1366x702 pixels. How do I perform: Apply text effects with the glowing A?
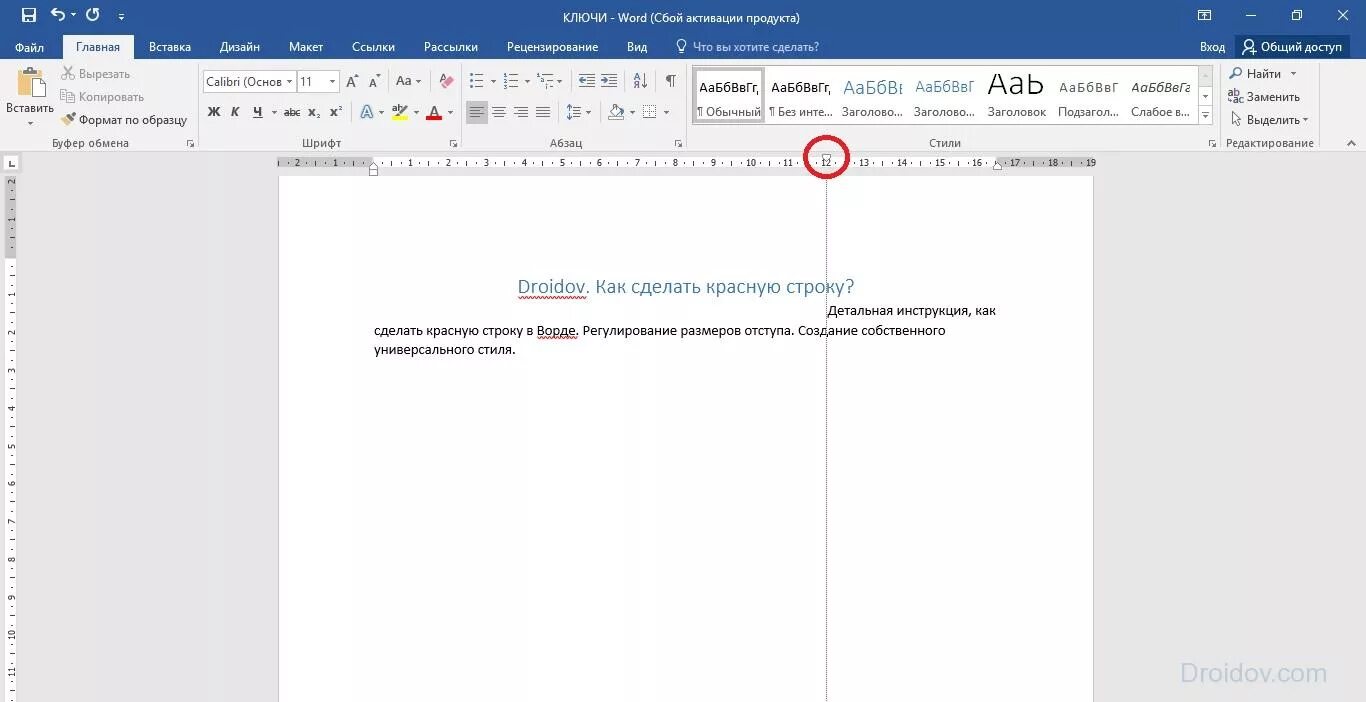(367, 112)
